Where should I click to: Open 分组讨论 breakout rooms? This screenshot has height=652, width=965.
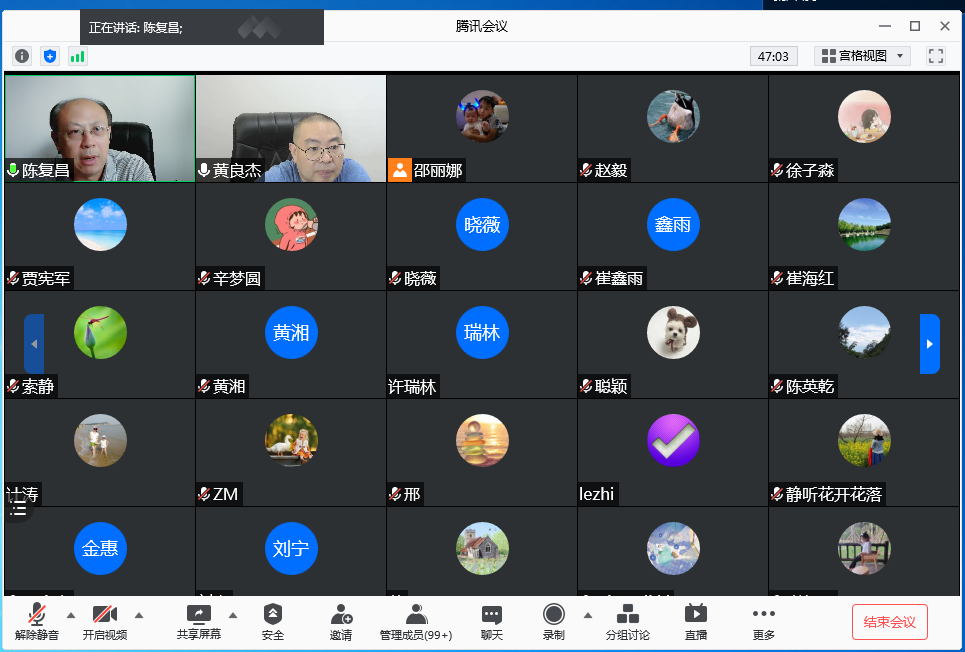[627, 621]
